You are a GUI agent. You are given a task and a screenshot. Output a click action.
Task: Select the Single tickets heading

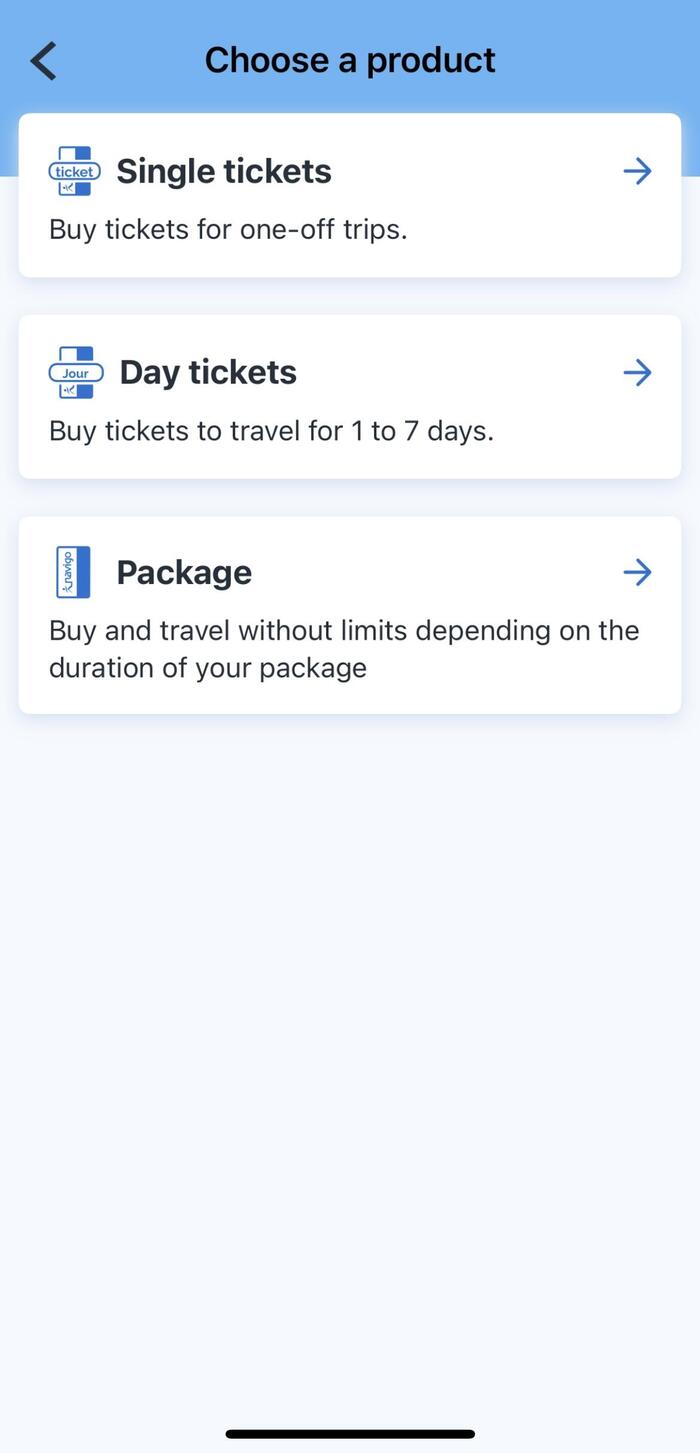pos(224,171)
